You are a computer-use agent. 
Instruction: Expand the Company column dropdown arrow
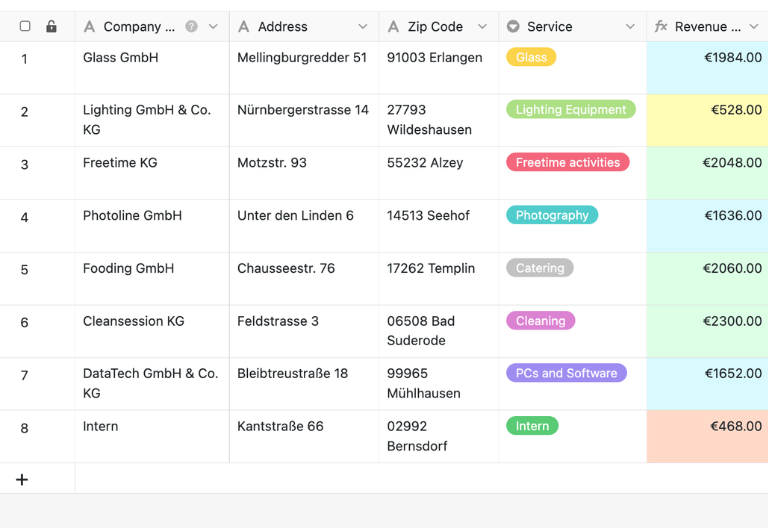[213, 26]
